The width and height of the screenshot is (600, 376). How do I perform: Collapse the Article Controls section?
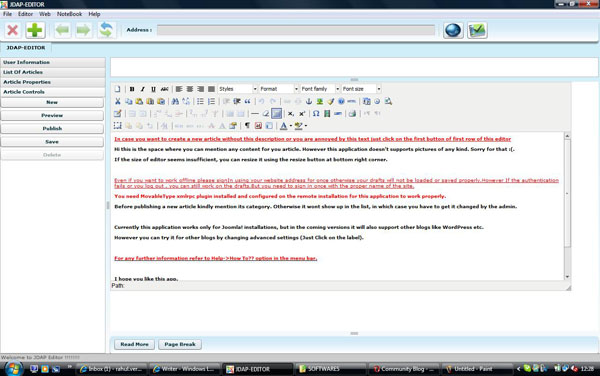[53, 92]
